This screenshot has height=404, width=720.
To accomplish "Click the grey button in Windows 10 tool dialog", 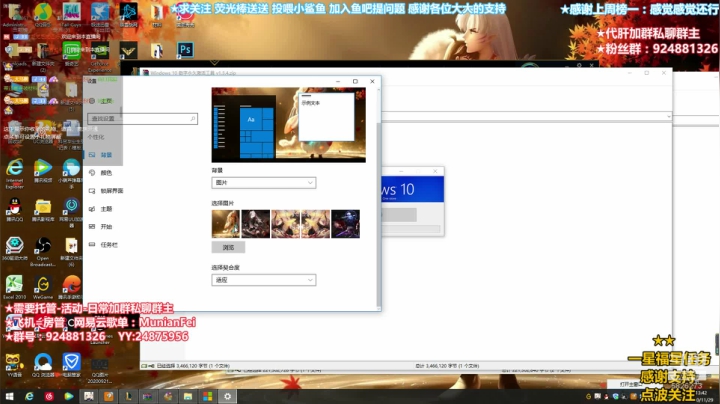I will pos(399,214).
